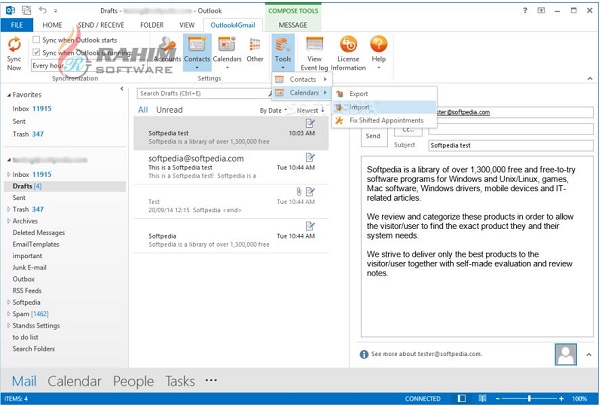The height and width of the screenshot is (406, 600).
Task: Open the By Date sort dropdown
Action: click(x=273, y=111)
